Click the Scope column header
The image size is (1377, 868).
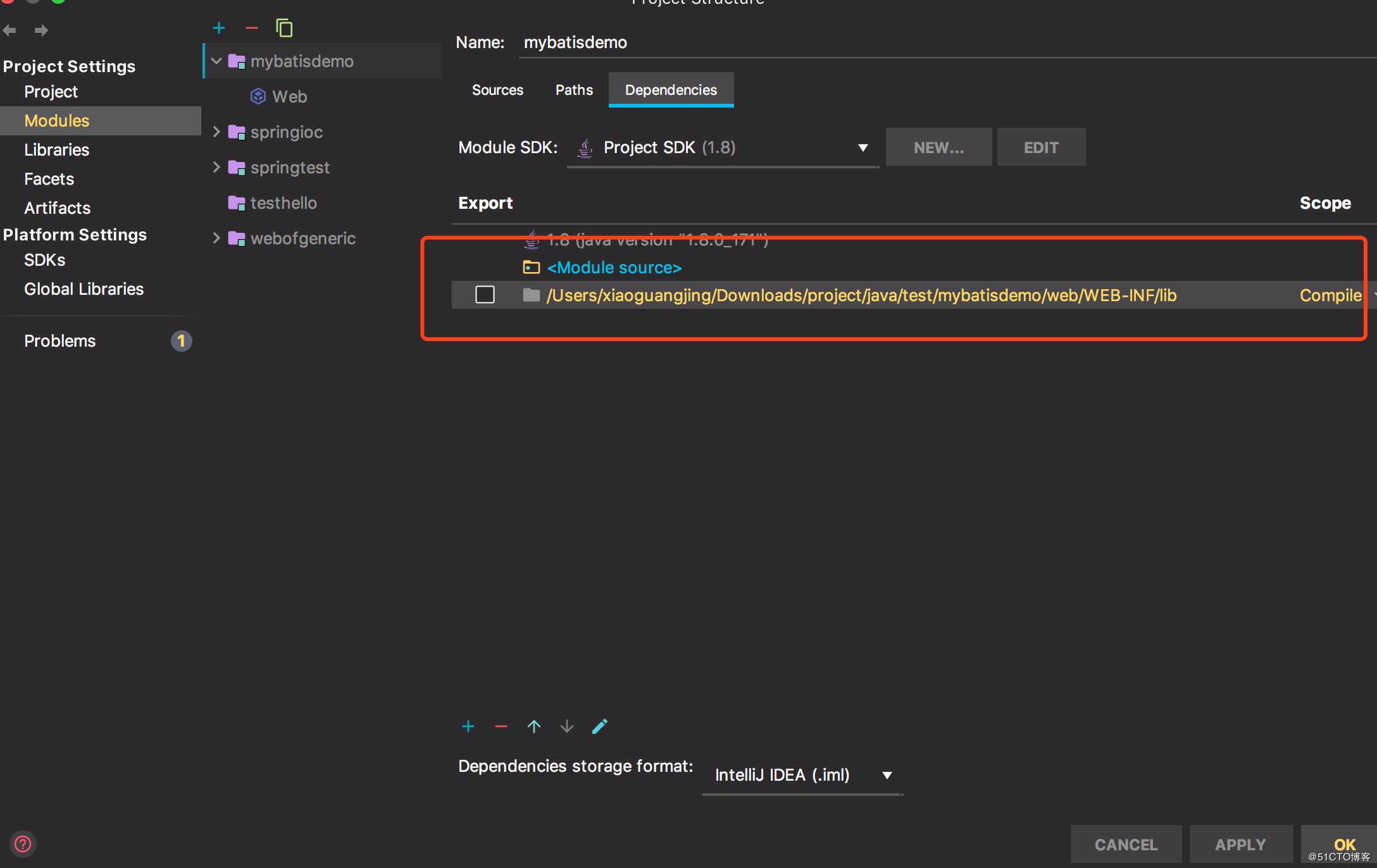tap(1325, 203)
